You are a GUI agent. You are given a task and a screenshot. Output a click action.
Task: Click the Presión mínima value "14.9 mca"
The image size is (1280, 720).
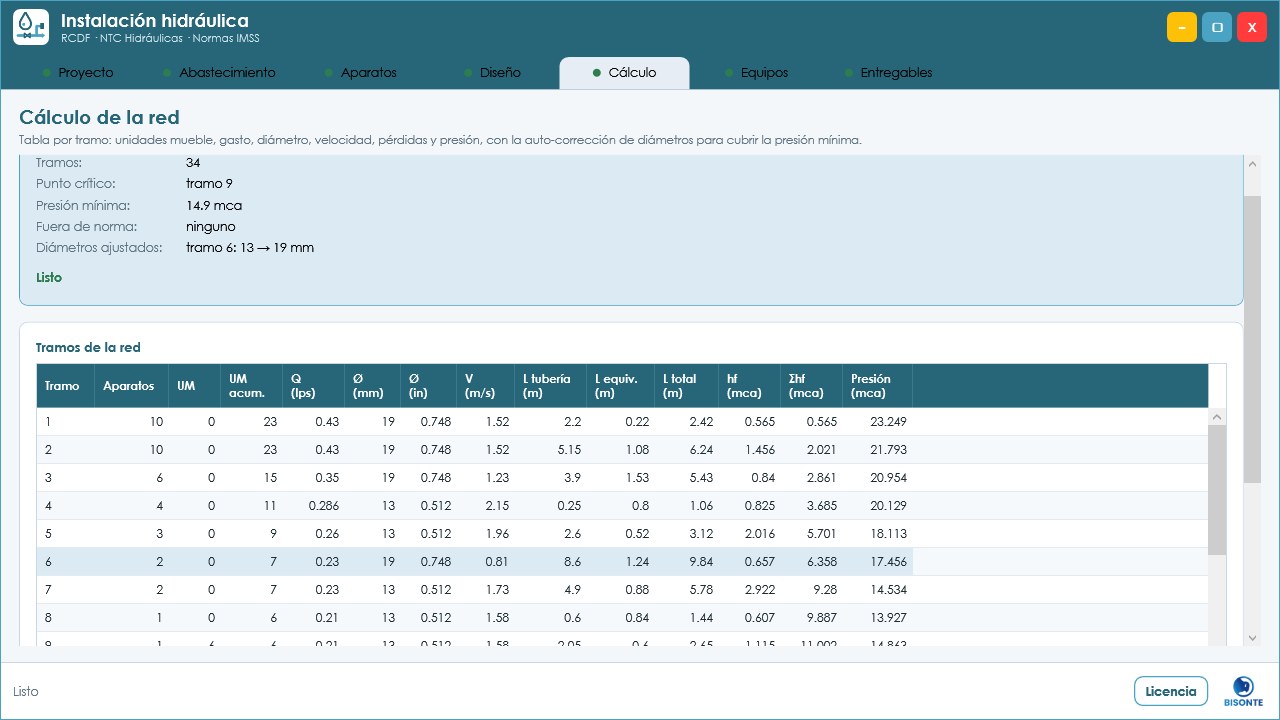pyautogui.click(x=214, y=206)
